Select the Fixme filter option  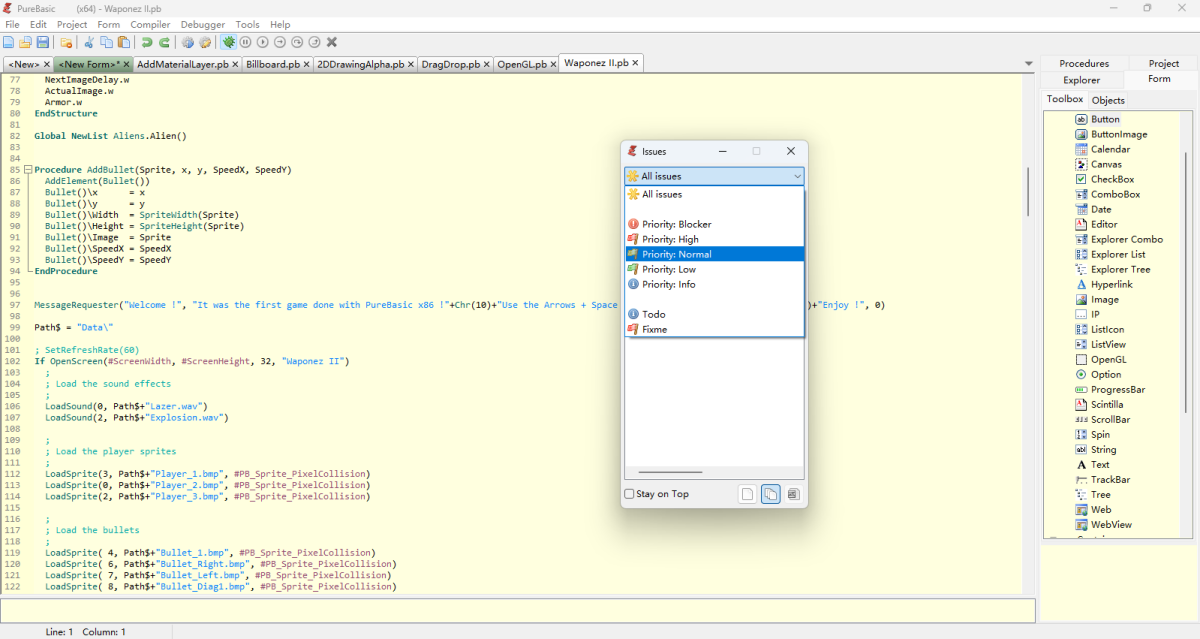654,329
